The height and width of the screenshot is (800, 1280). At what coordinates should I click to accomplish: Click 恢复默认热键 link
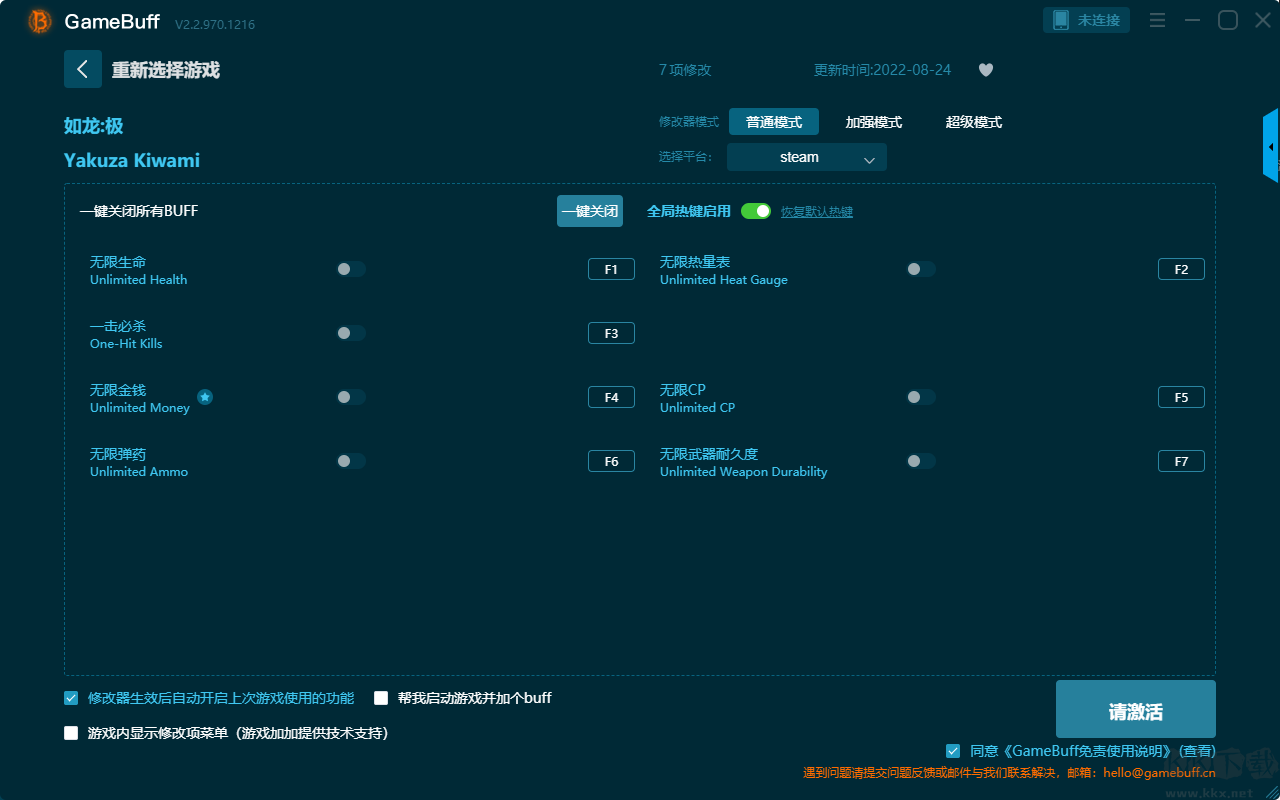point(817,212)
